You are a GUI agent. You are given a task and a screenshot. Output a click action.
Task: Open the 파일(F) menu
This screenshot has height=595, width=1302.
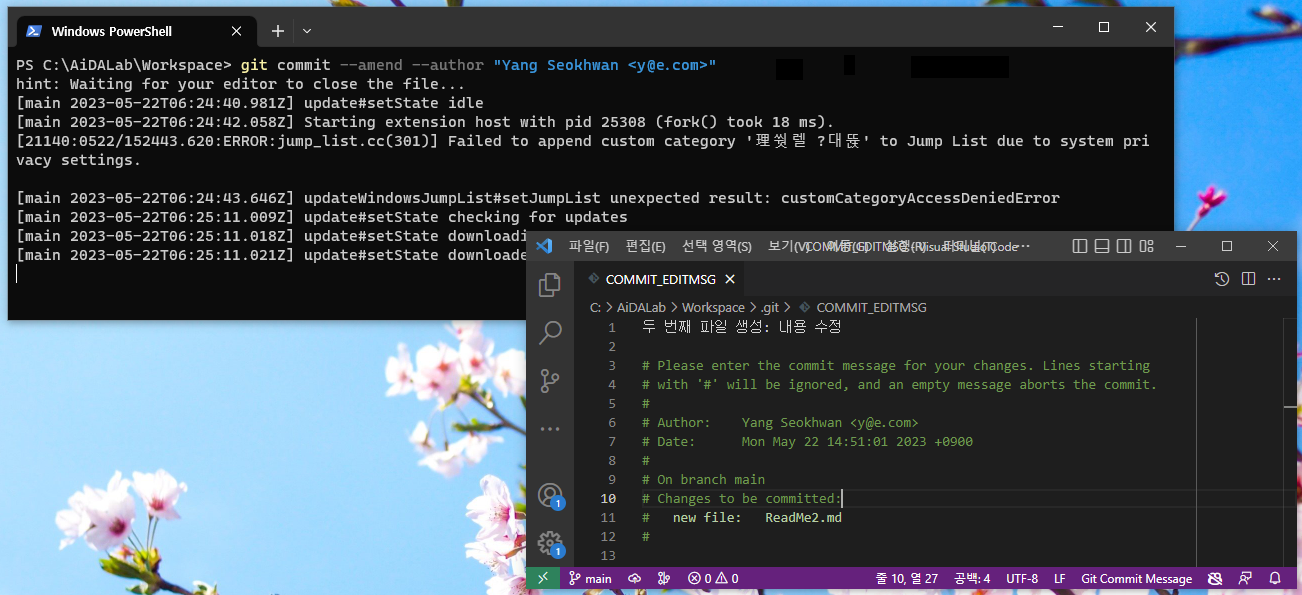click(x=589, y=246)
